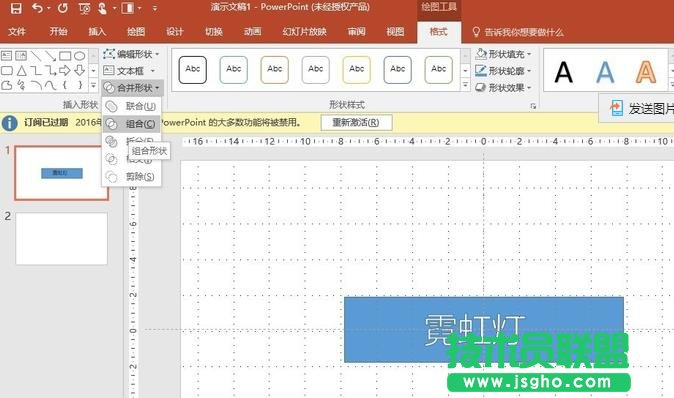Viewport: 674px width, 398px height.
Task: Select the rectangle shape in gallery
Action: 65,56
